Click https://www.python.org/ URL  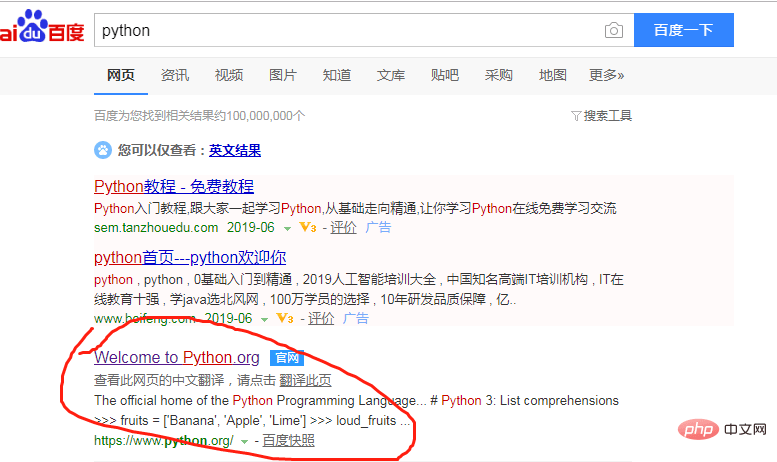pyautogui.click(x=164, y=441)
